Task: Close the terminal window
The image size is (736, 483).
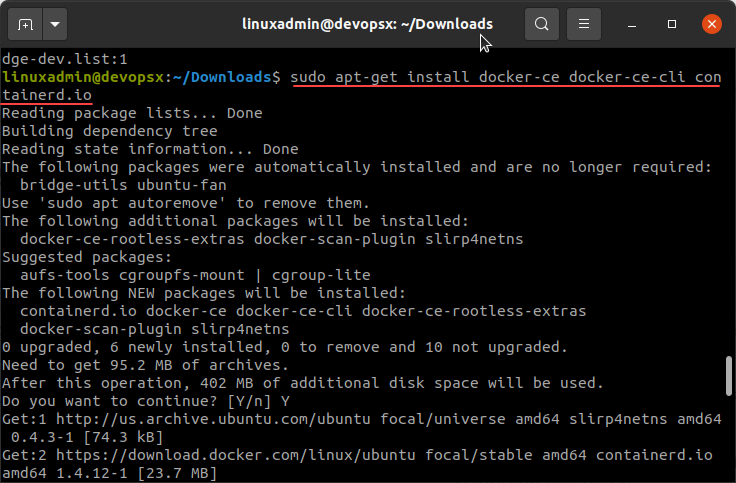Action: [712, 24]
